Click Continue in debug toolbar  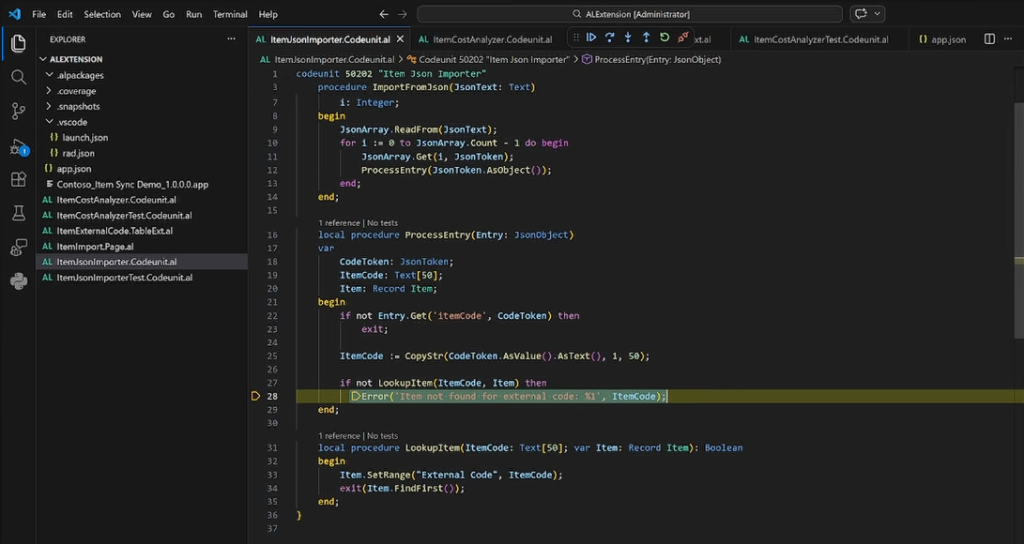pyautogui.click(x=591, y=38)
